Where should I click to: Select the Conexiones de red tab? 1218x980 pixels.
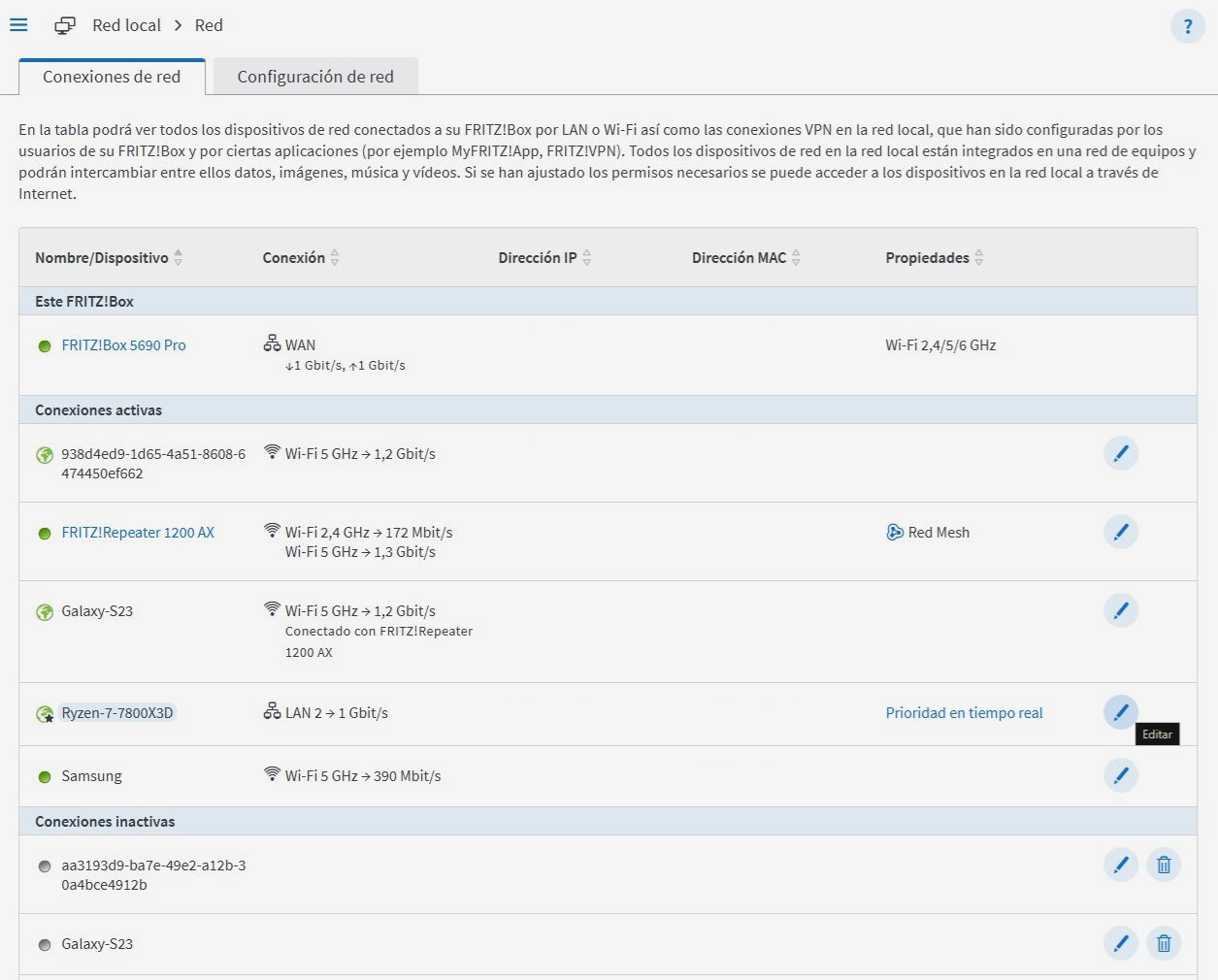pyautogui.click(x=112, y=77)
